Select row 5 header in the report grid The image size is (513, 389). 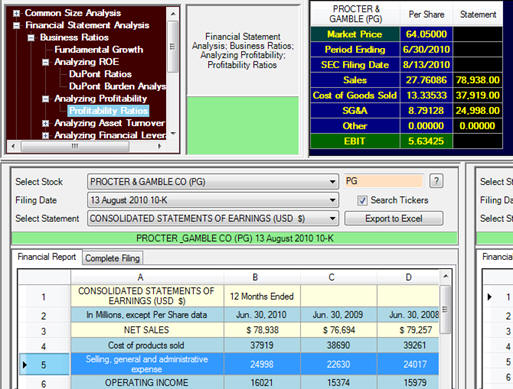(44, 365)
